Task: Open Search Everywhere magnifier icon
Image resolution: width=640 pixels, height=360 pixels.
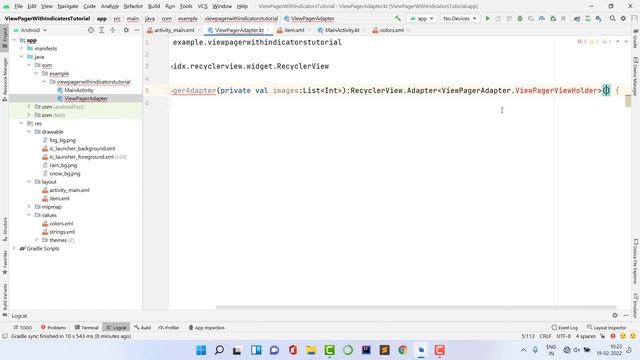Action: point(613,18)
